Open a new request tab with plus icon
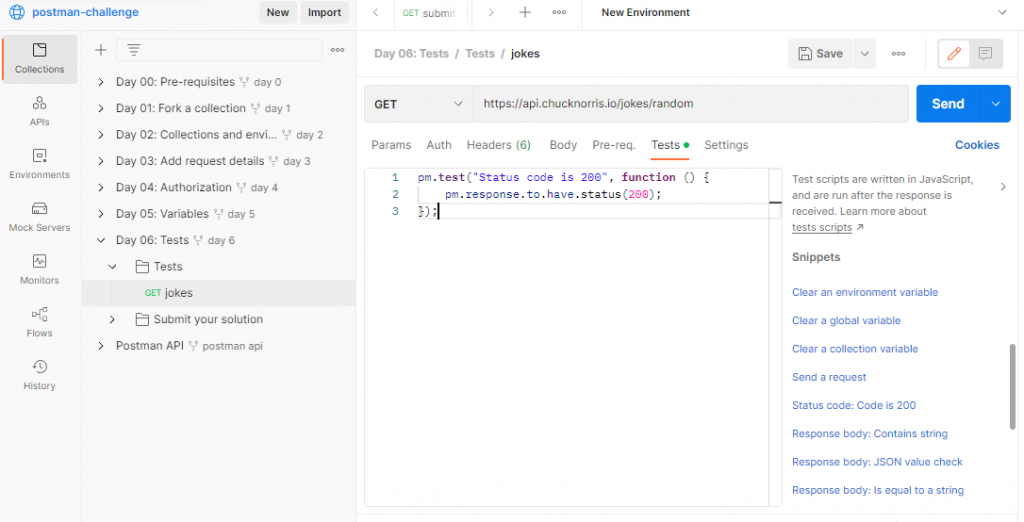 pos(525,12)
